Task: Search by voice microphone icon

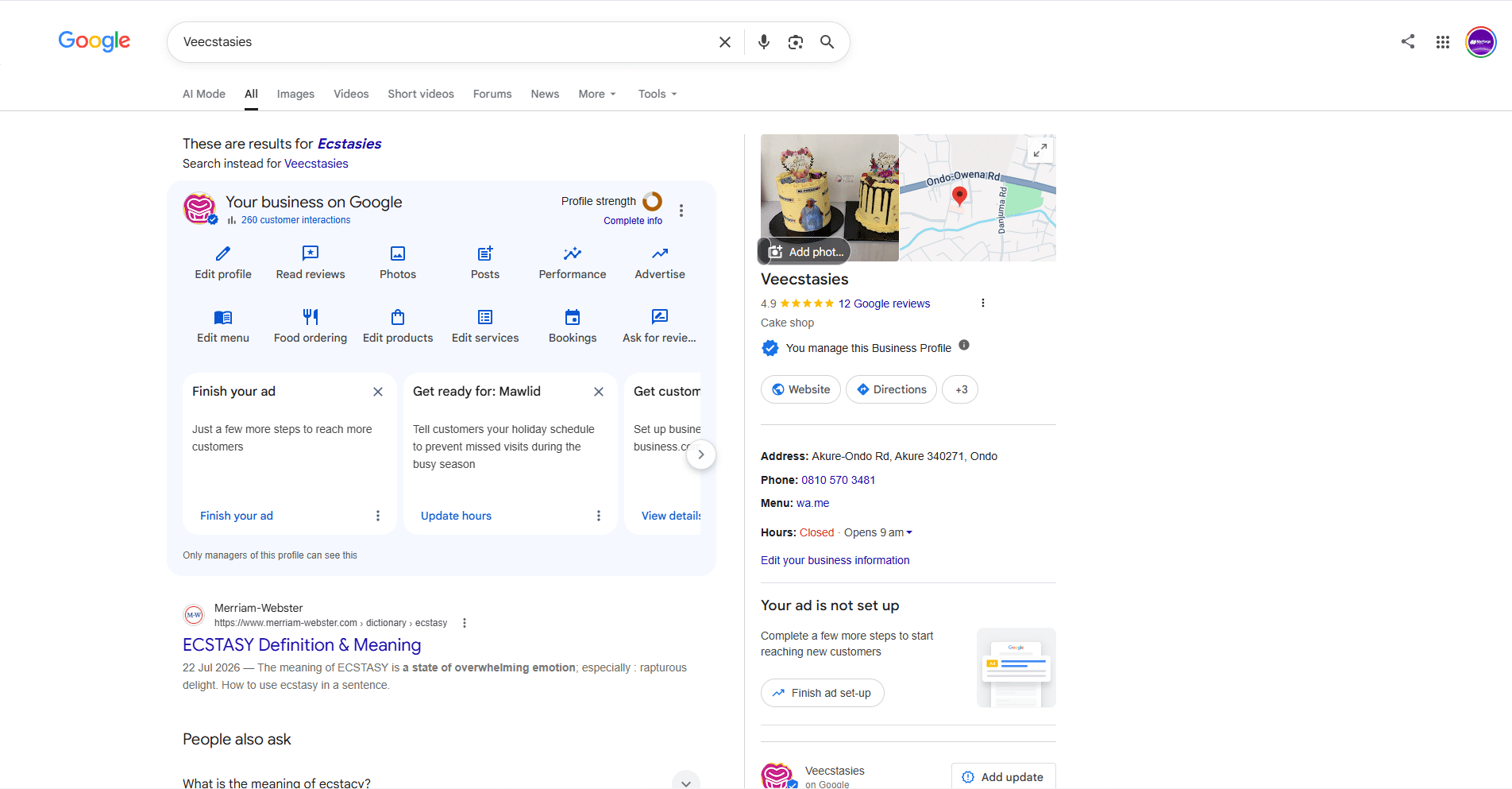Action: tap(764, 42)
